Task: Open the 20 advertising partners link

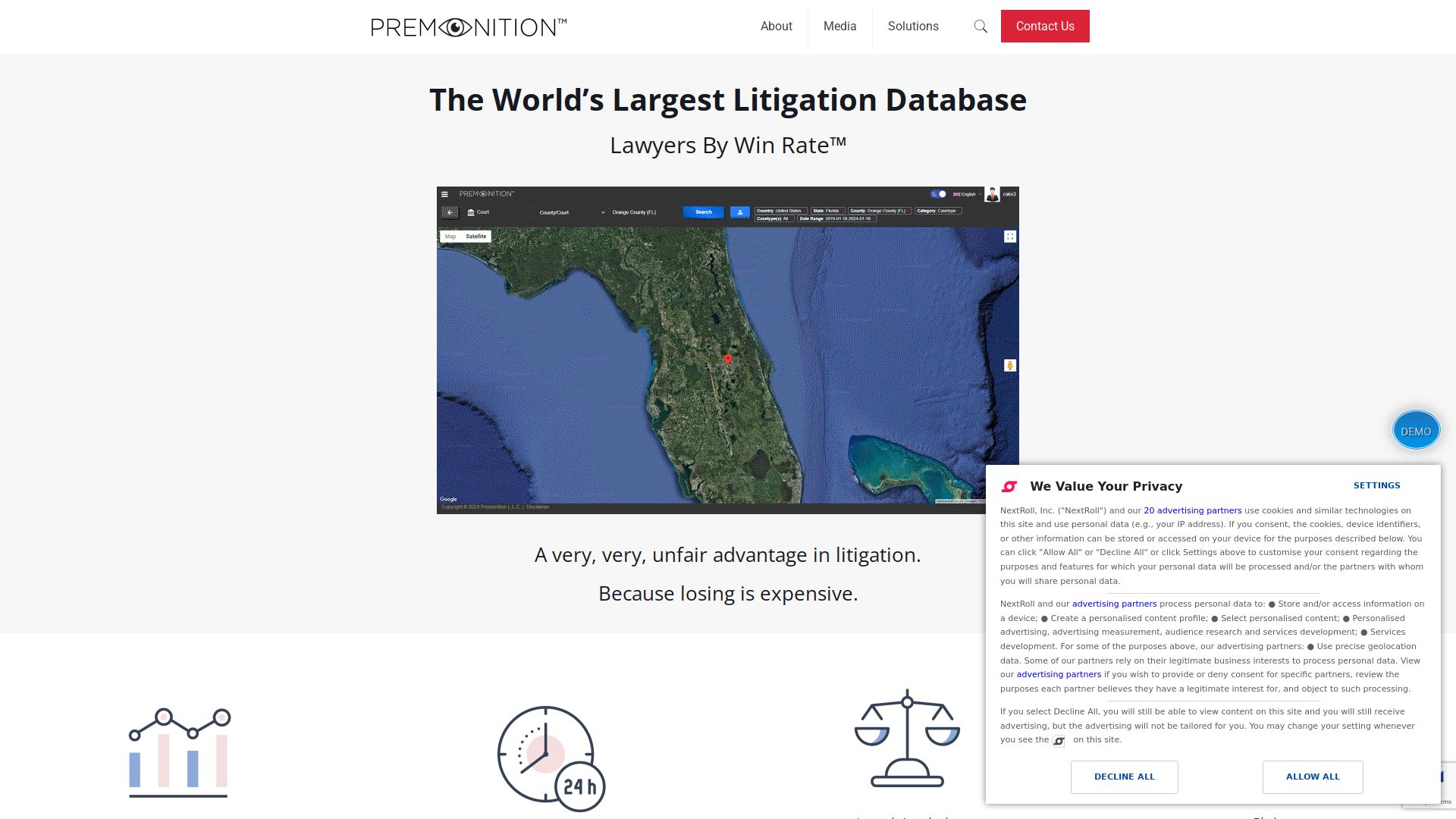Action: point(1192,510)
